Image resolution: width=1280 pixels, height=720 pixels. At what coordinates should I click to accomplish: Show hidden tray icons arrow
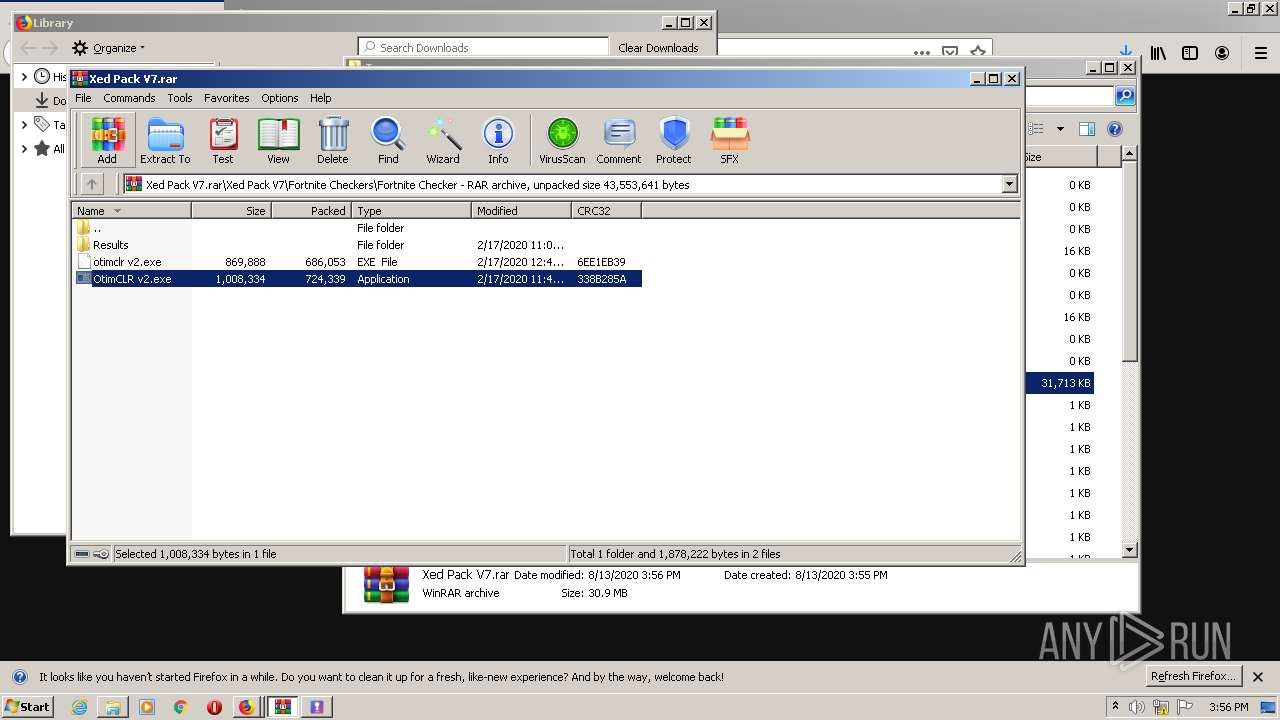coord(1116,706)
